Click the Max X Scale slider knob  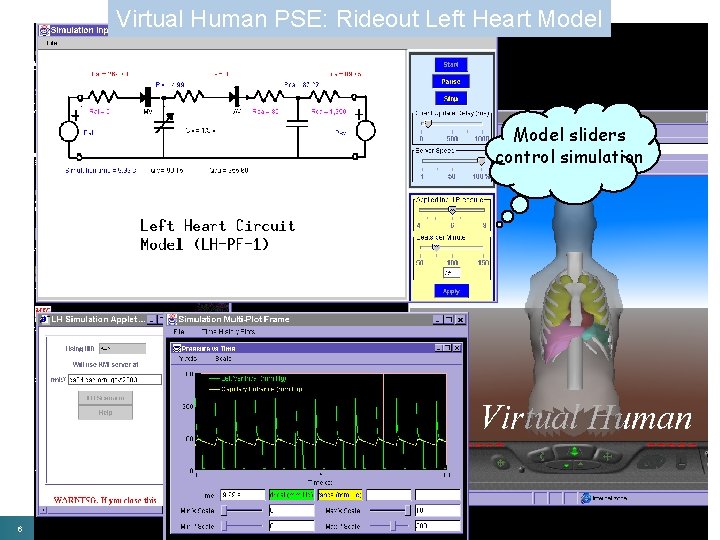tap(407, 510)
